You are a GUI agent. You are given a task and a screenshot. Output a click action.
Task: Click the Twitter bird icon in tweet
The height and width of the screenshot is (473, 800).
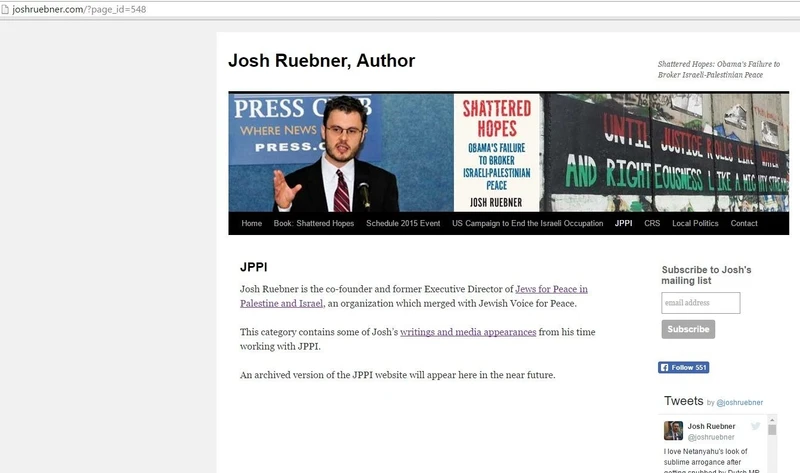pos(755,426)
